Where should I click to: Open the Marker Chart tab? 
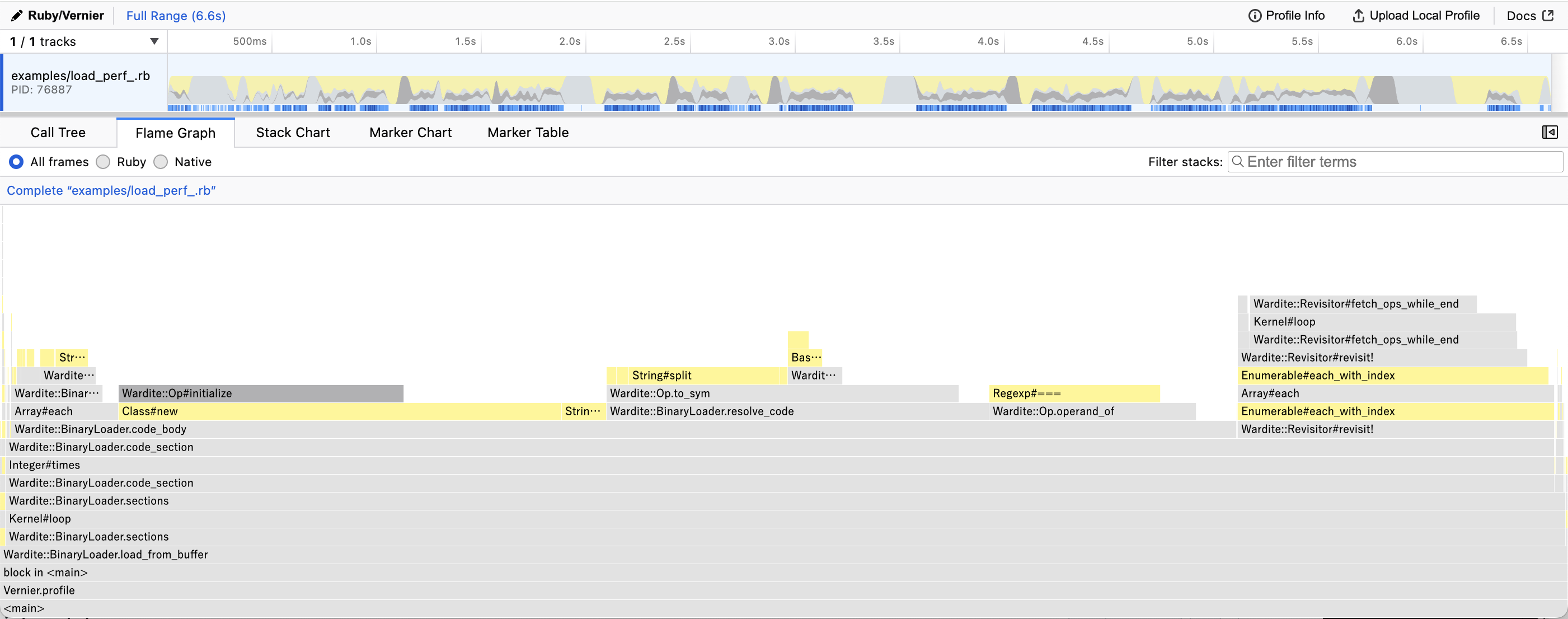pos(410,133)
